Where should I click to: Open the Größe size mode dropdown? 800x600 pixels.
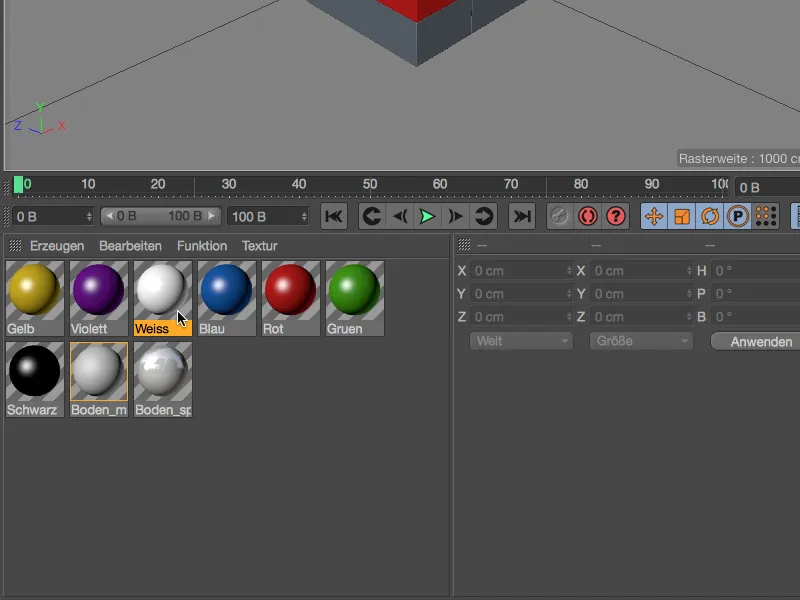(x=641, y=341)
